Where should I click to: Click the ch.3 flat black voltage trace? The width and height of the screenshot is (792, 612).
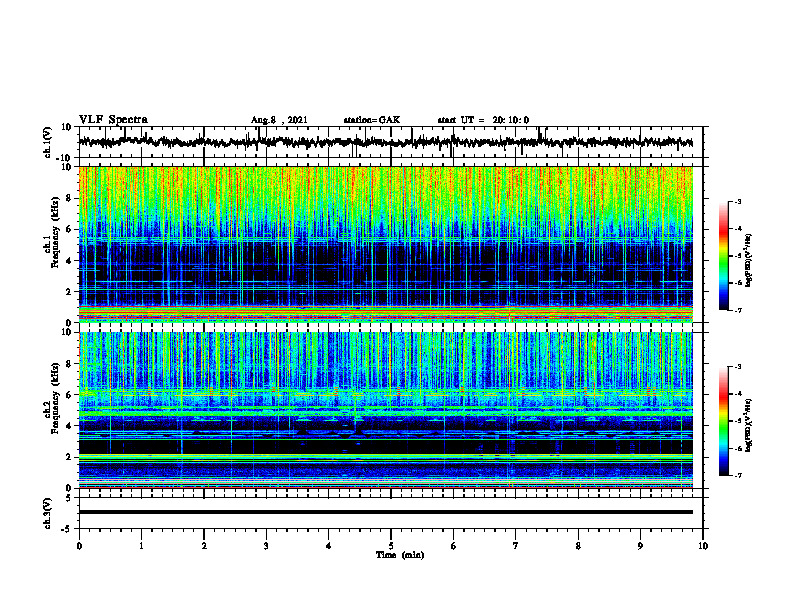(x=386, y=512)
